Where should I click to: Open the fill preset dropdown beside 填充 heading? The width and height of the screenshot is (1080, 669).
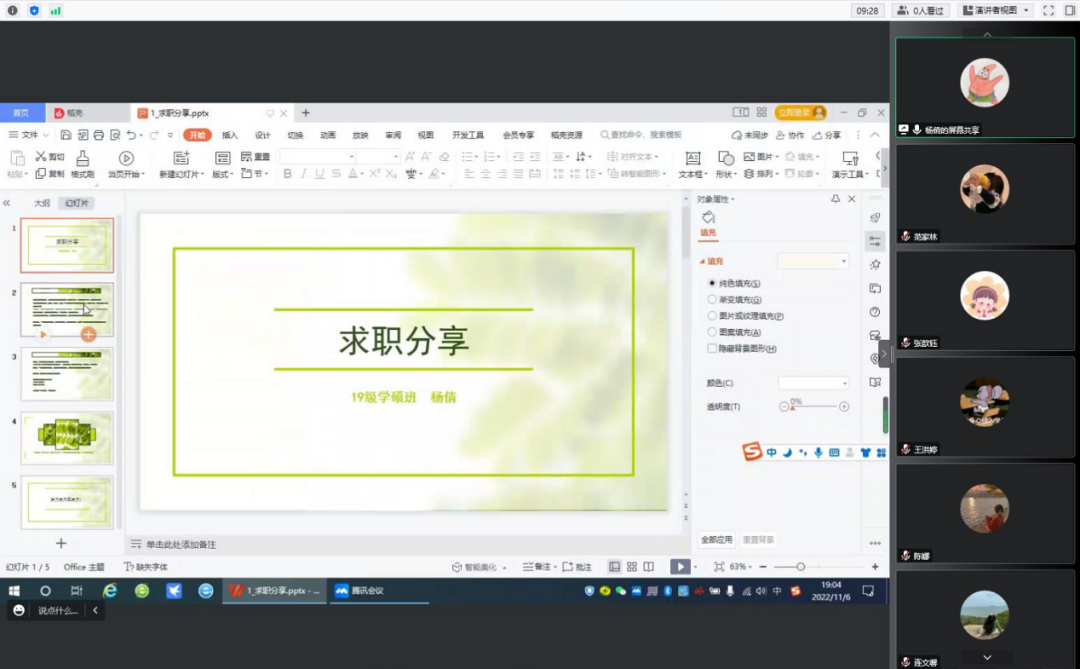pyautogui.click(x=813, y=261)
